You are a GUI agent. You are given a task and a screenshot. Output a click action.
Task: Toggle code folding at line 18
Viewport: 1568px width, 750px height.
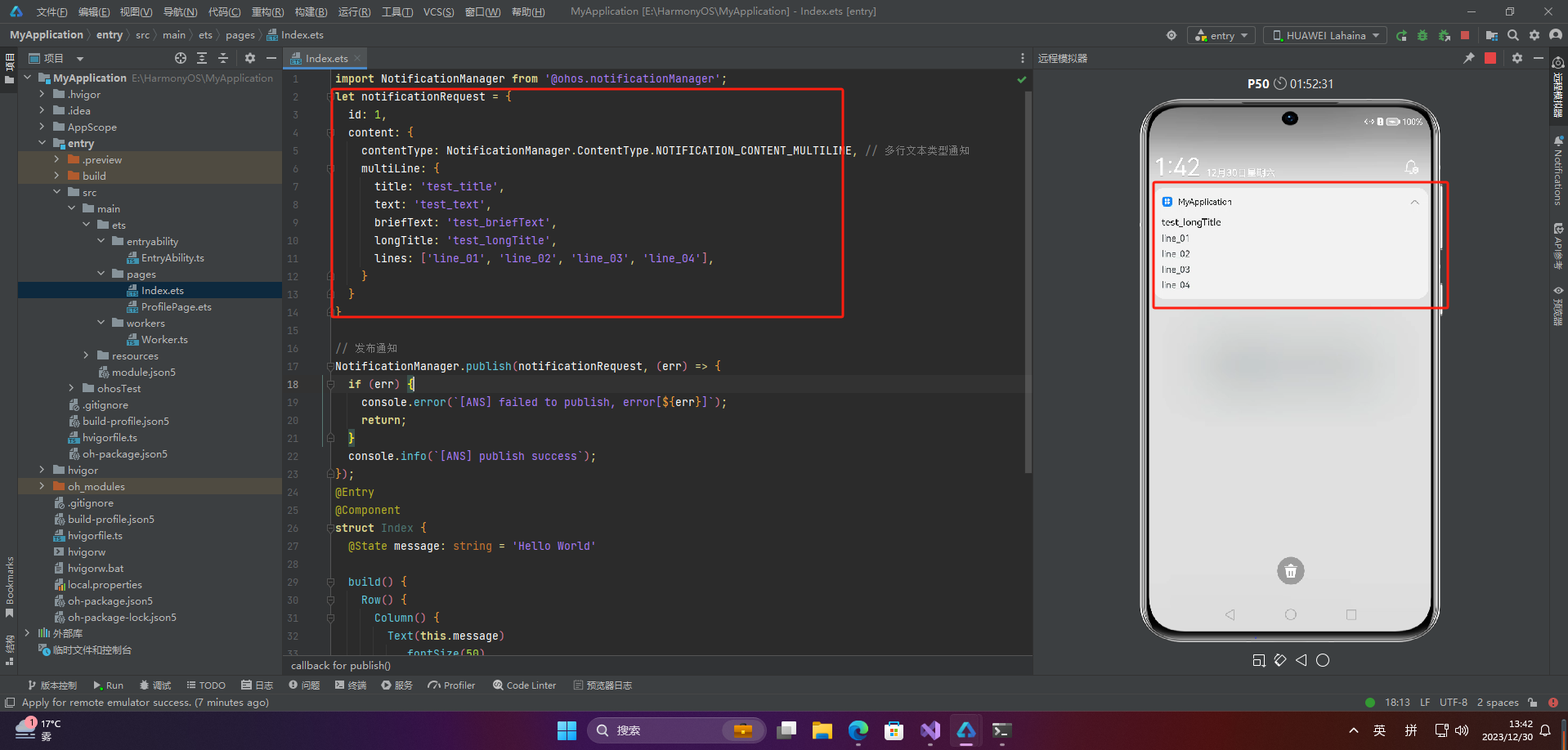(x=330, y=384)
